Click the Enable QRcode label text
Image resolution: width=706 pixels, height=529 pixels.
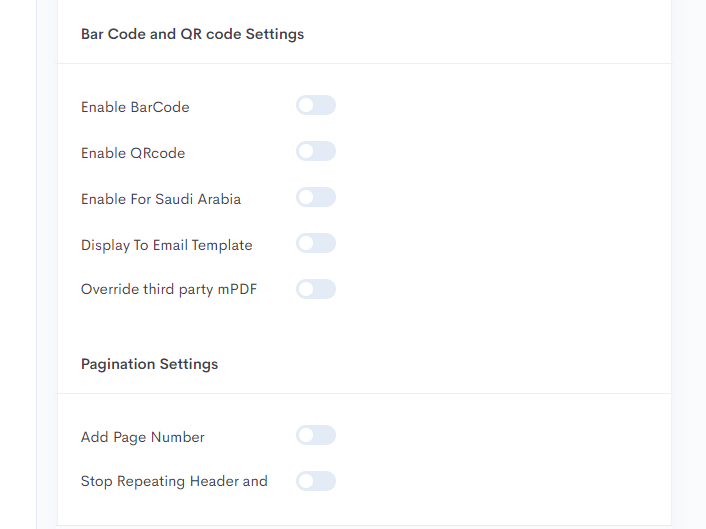coord(133,153)
